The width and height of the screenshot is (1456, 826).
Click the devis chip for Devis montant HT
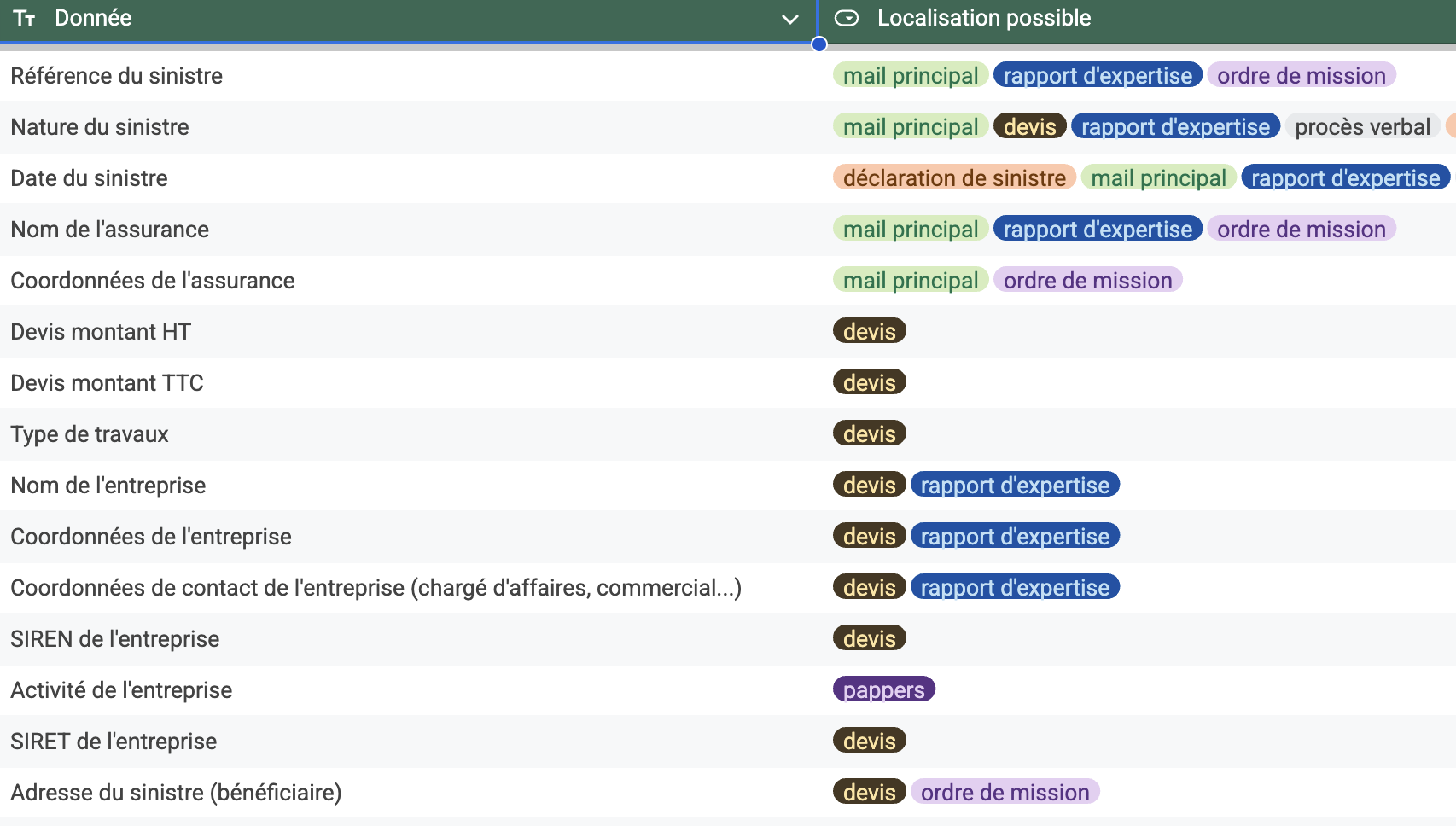869,331
